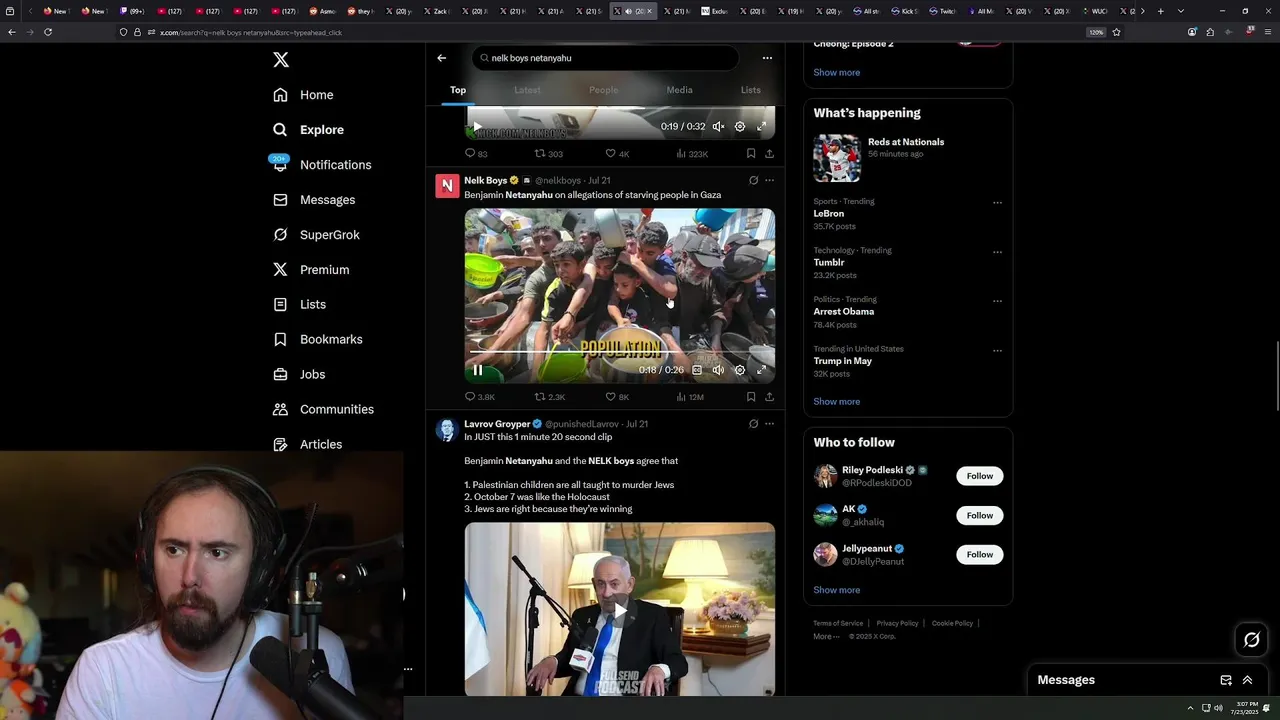This screenshot has height=720, width=1280.
Task: Toggle captions on the Gaza video
Action: pos(697,370)
